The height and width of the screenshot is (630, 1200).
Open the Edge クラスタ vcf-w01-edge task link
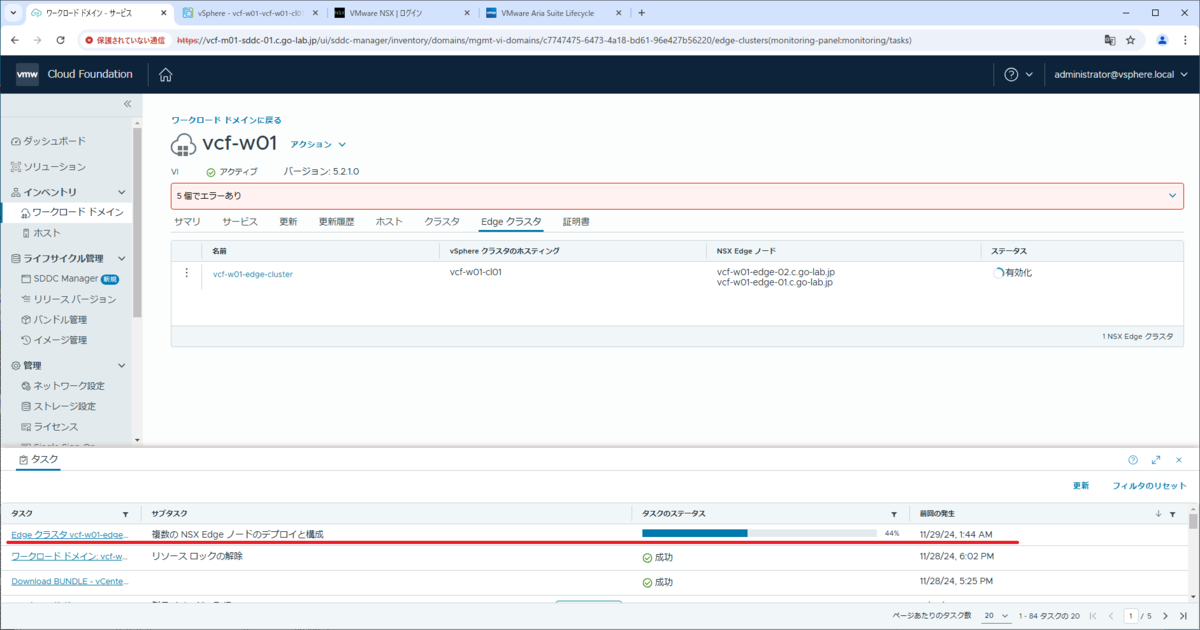coord(69,535)
